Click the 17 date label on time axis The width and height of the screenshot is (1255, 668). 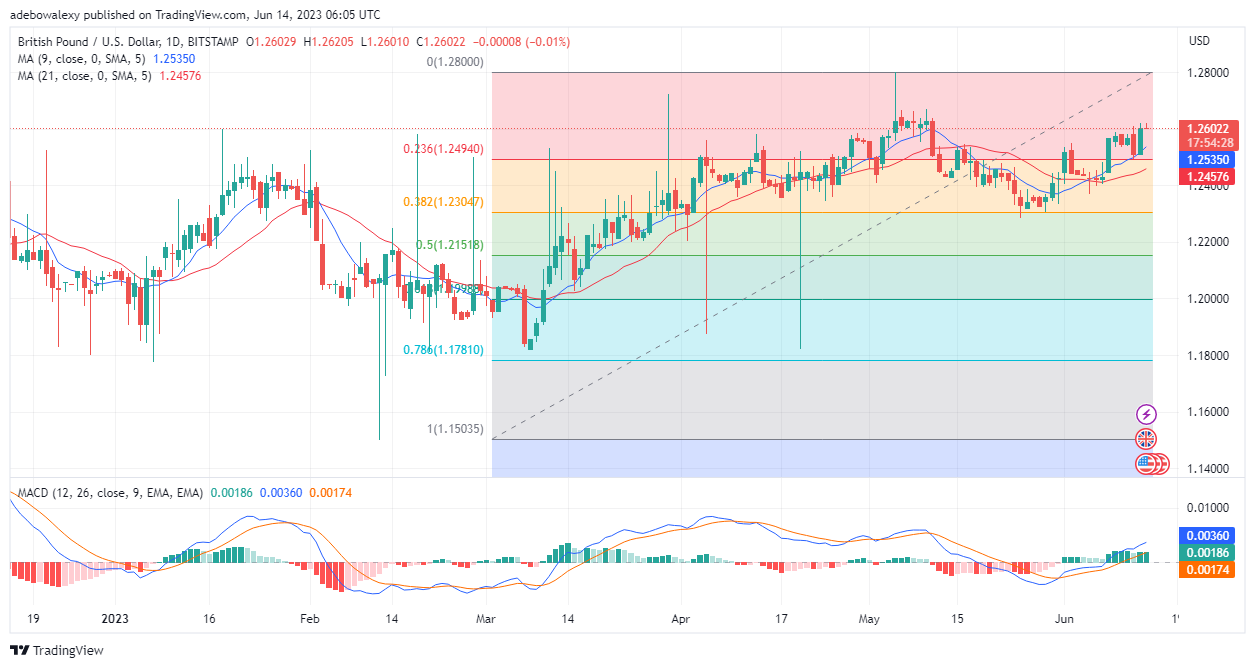(x=783, y=618)
